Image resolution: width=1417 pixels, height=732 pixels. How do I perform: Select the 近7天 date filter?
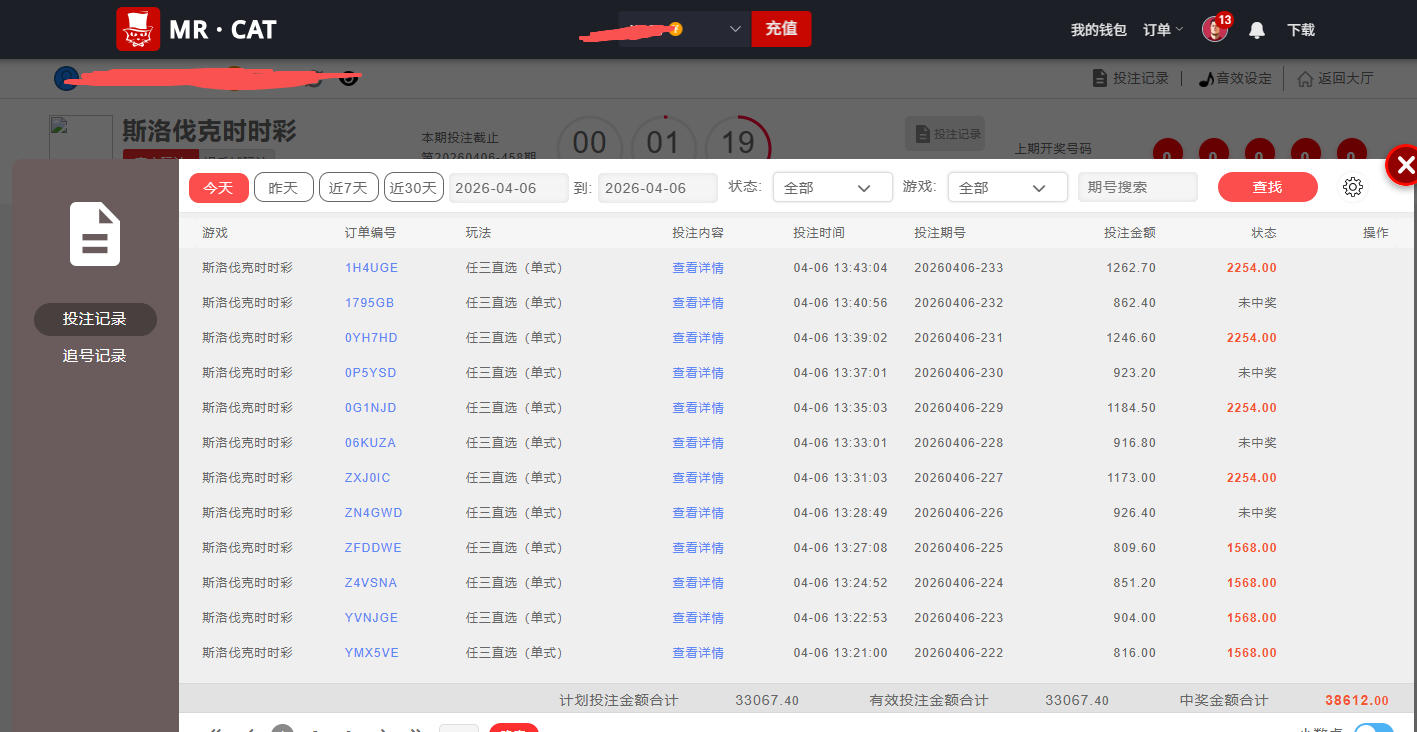coord(348,187)
